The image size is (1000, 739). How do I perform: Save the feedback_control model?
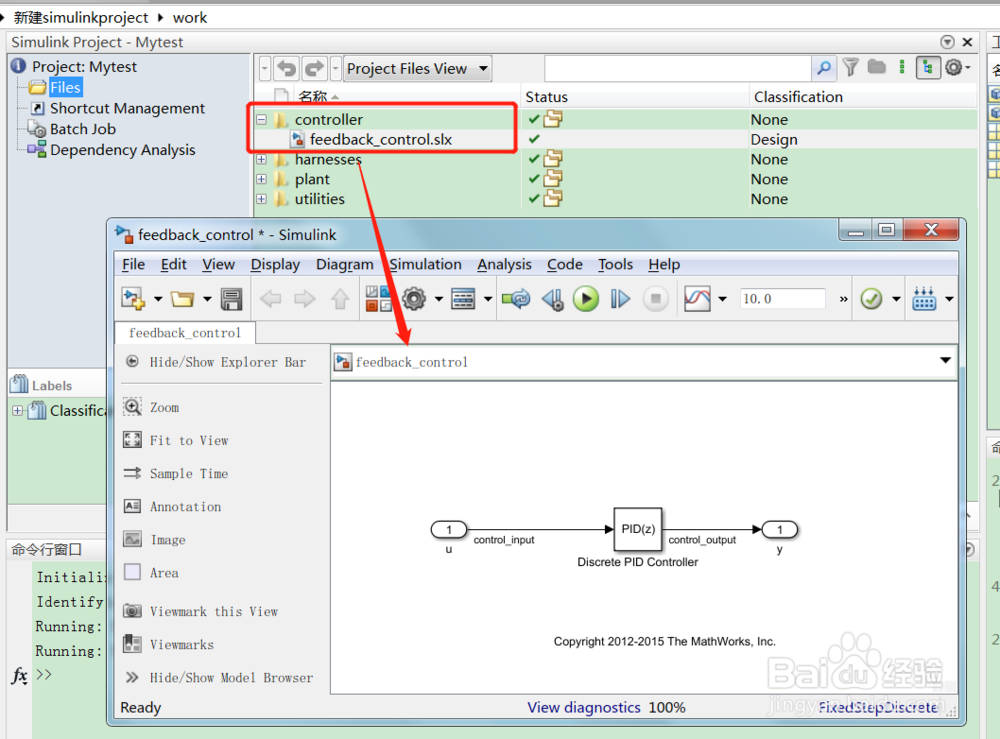click(x=231, y=298)
